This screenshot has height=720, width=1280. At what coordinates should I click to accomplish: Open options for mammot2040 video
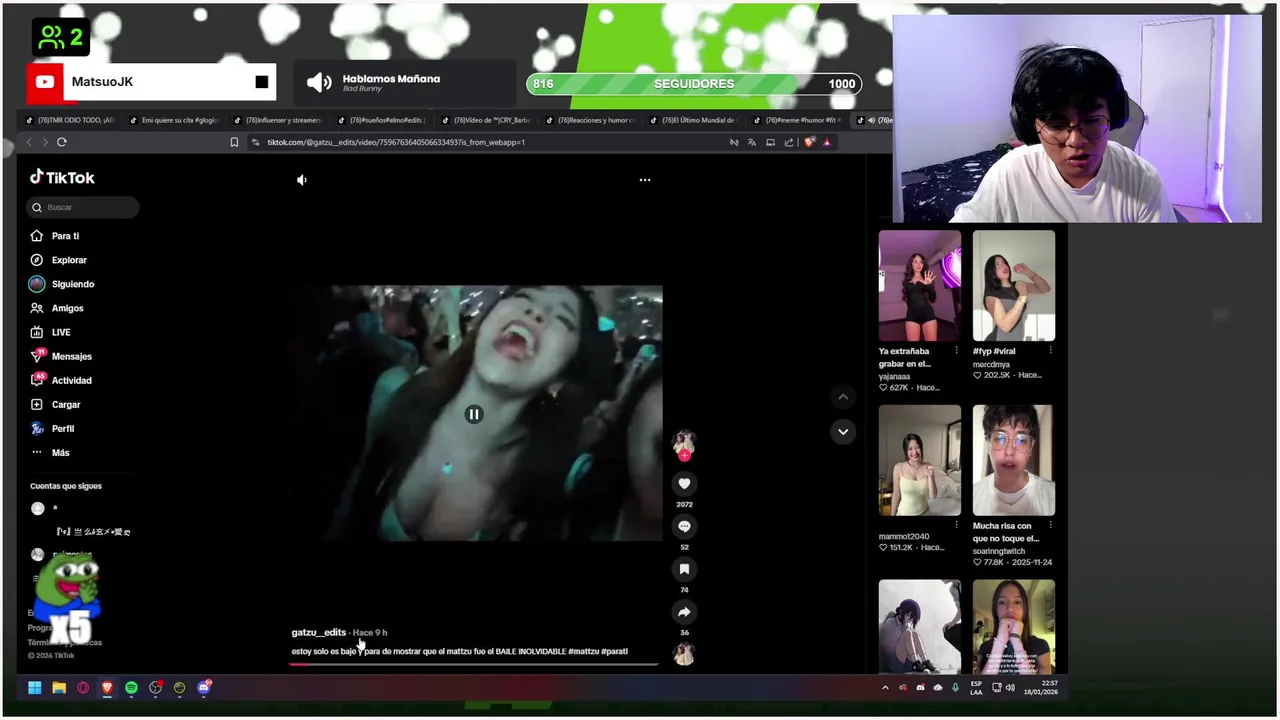click(x=957, y=525)
